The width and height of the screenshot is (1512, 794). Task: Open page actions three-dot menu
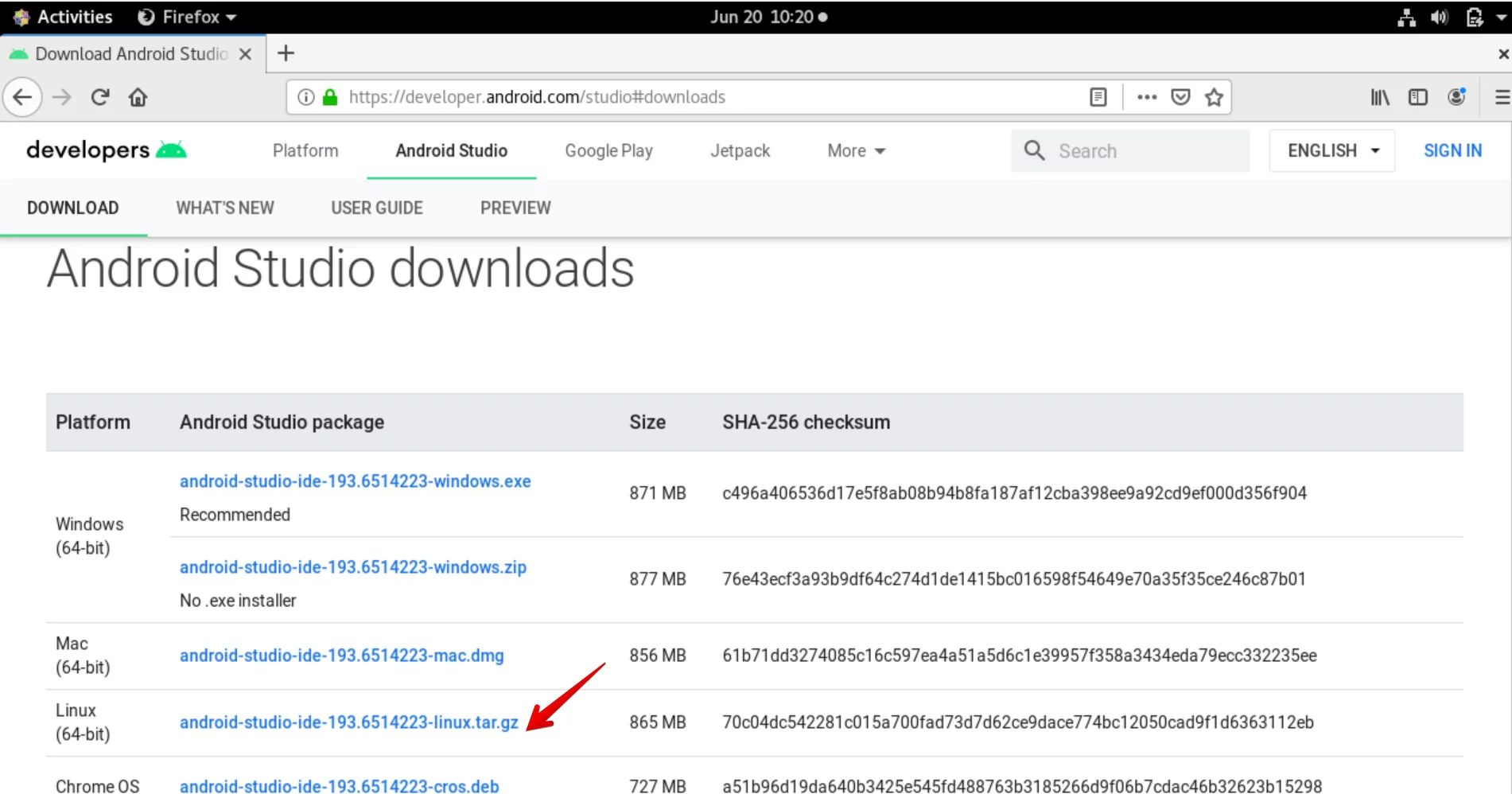1147,97
